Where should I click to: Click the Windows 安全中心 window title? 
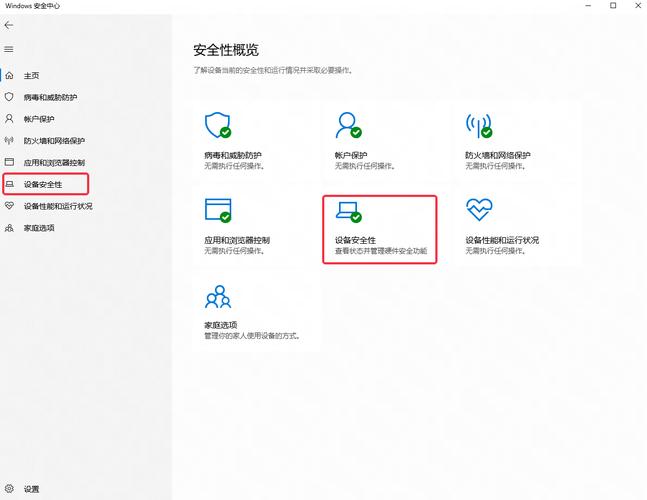coord(33,6)
